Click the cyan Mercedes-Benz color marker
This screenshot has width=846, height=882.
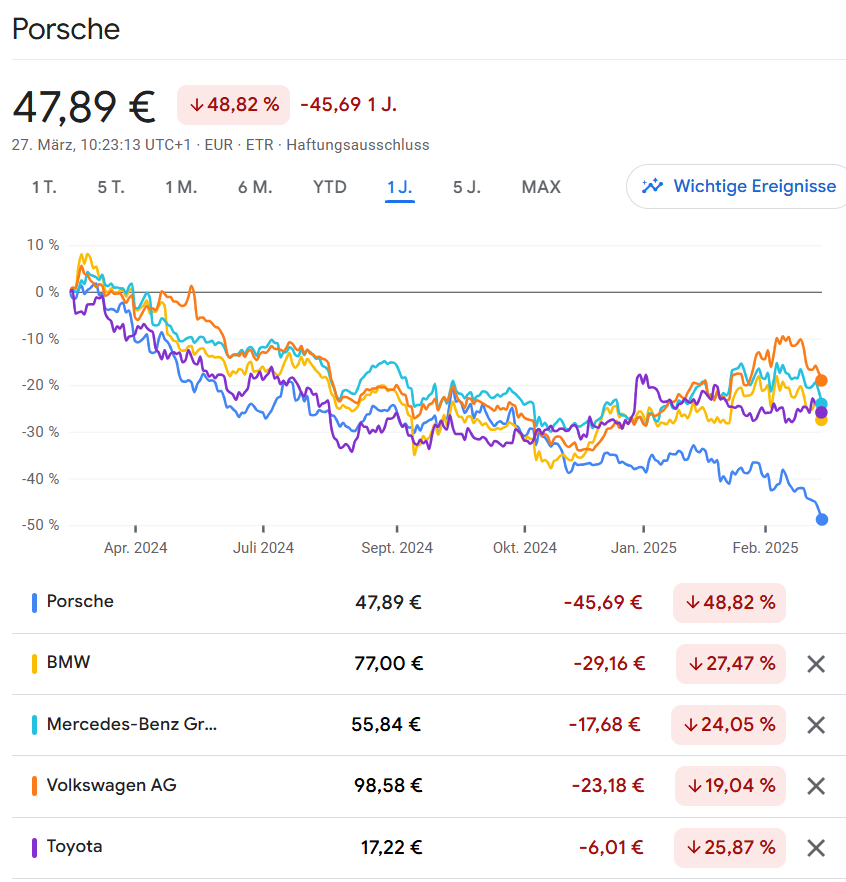coord(34,724)
